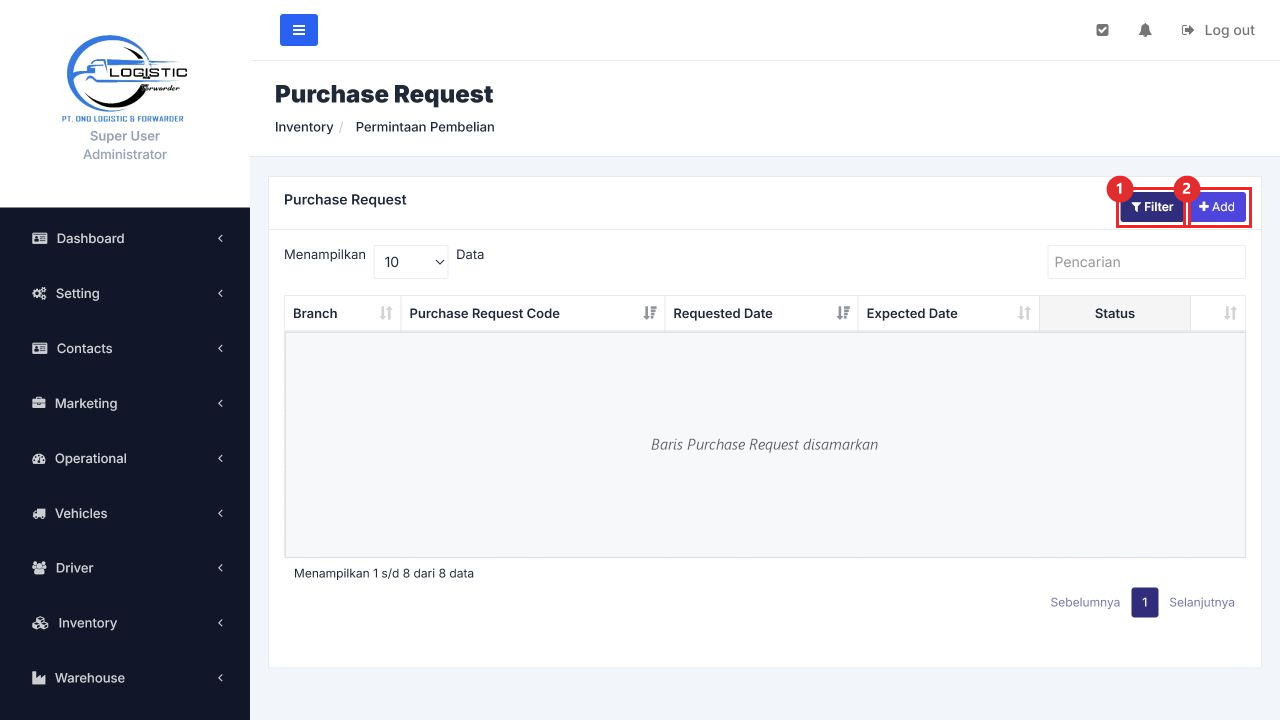Click the Log out link
The height and width of the screenshot is (720, 1280).
1218,30
